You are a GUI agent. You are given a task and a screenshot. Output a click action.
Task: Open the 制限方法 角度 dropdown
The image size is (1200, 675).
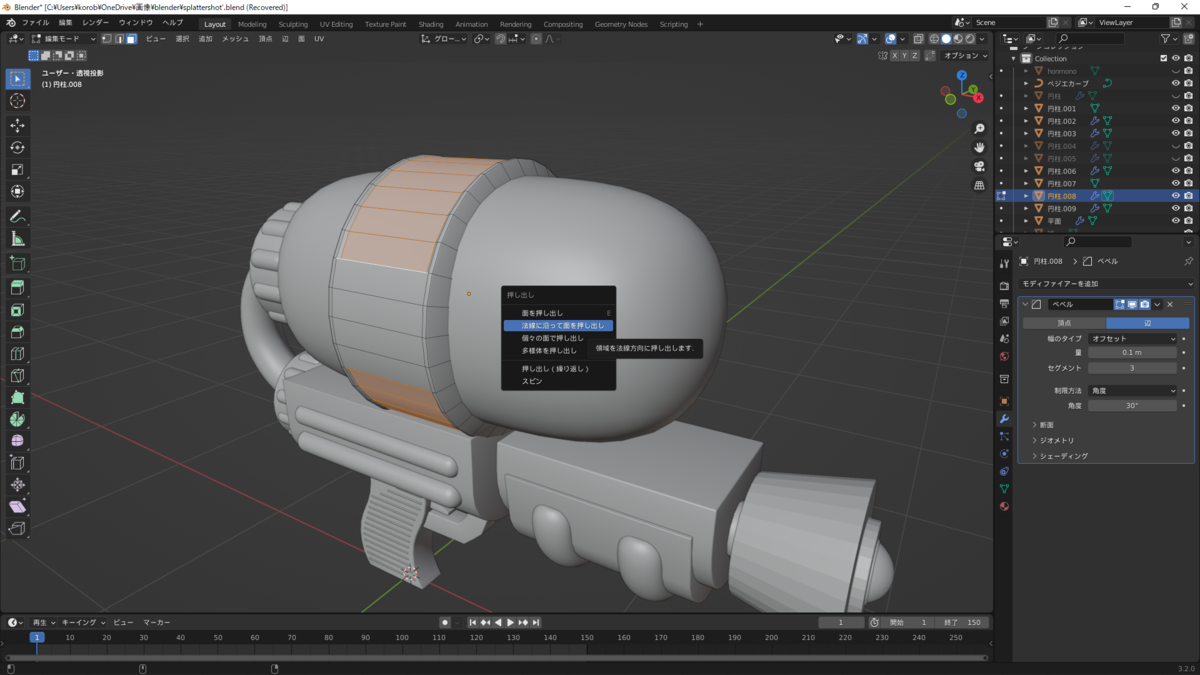coord(1132,390)
